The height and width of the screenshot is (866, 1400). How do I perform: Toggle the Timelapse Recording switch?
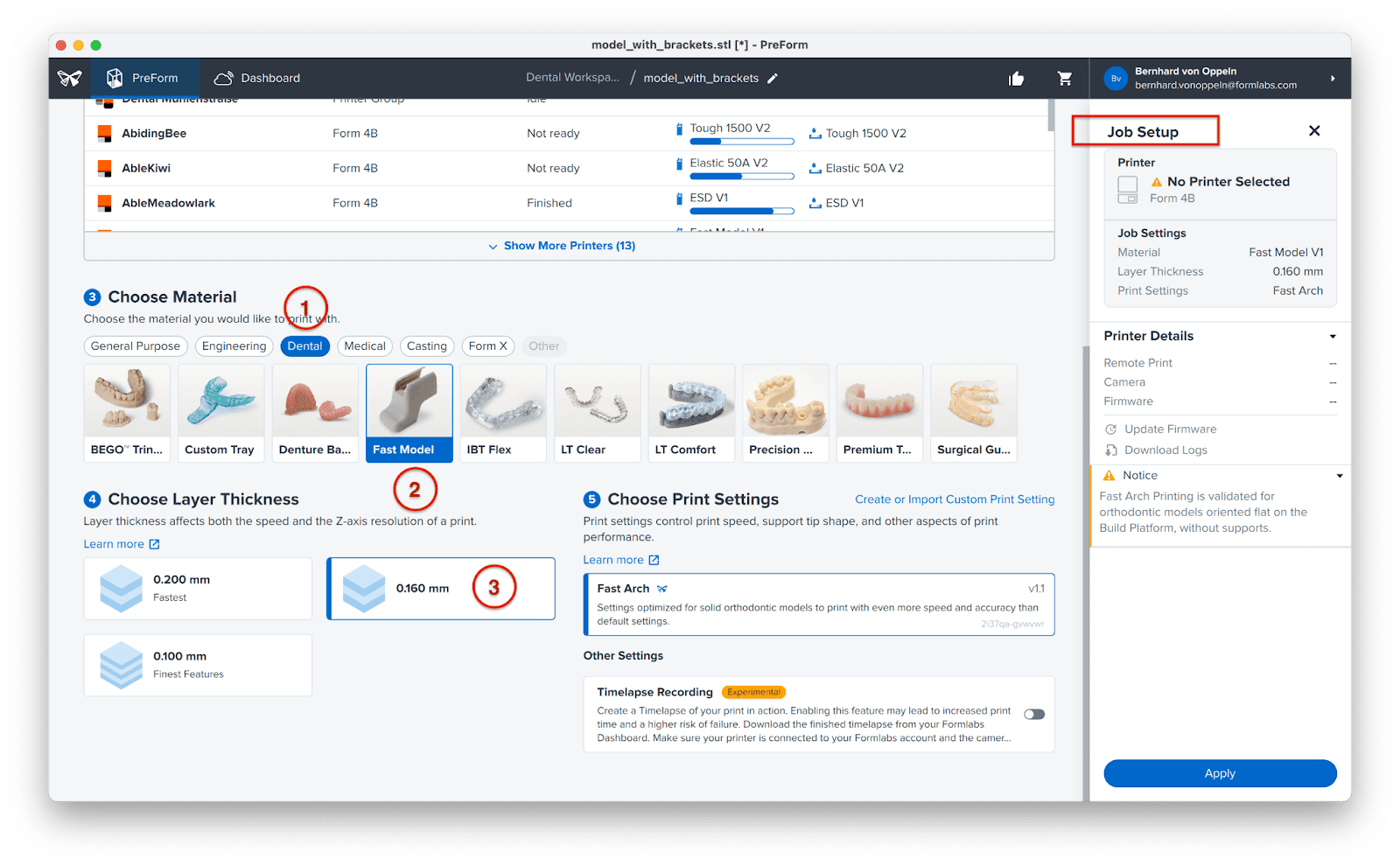click(1034, 715)
